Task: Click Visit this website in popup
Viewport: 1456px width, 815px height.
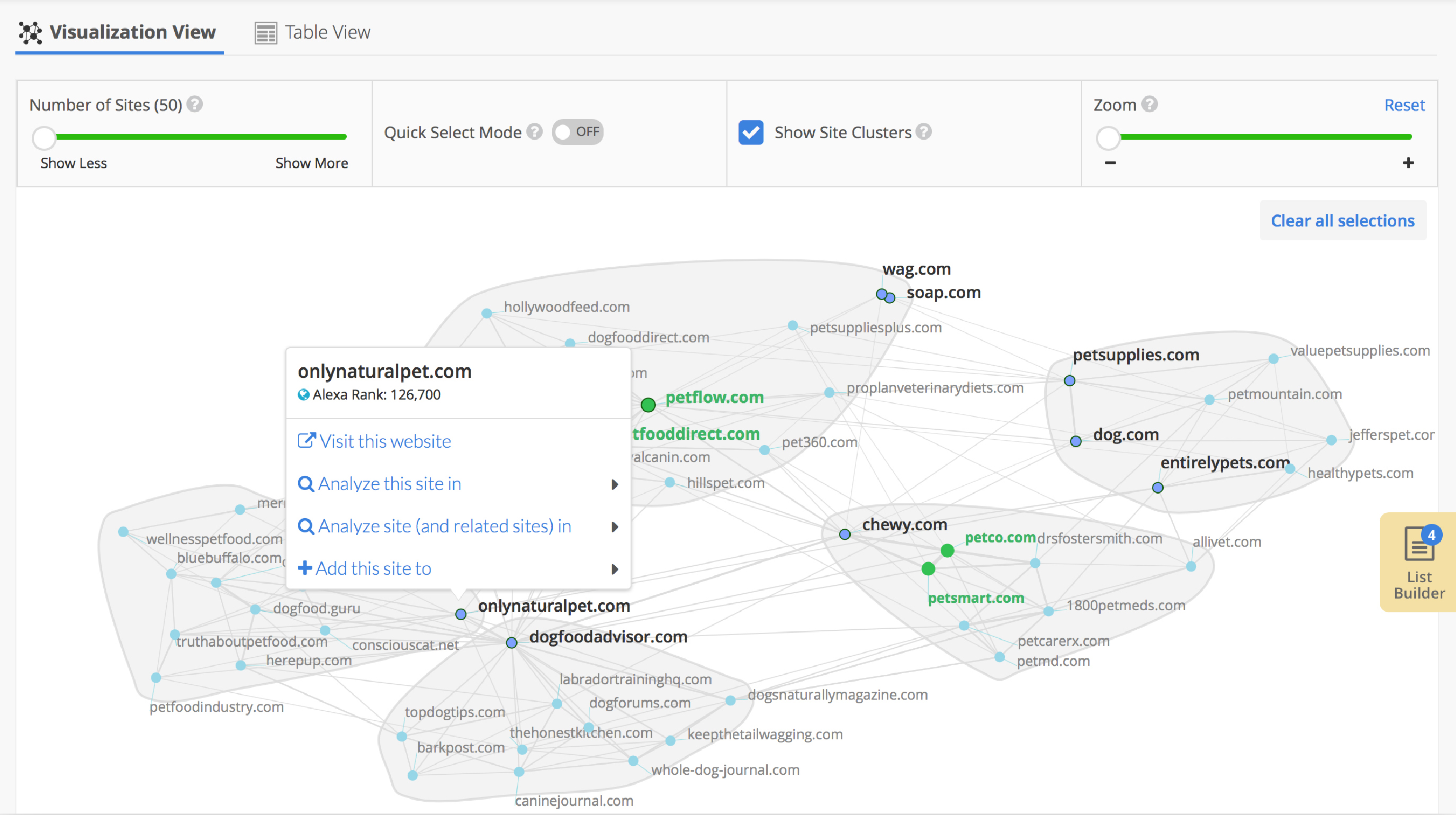Action: pos(374,441)
